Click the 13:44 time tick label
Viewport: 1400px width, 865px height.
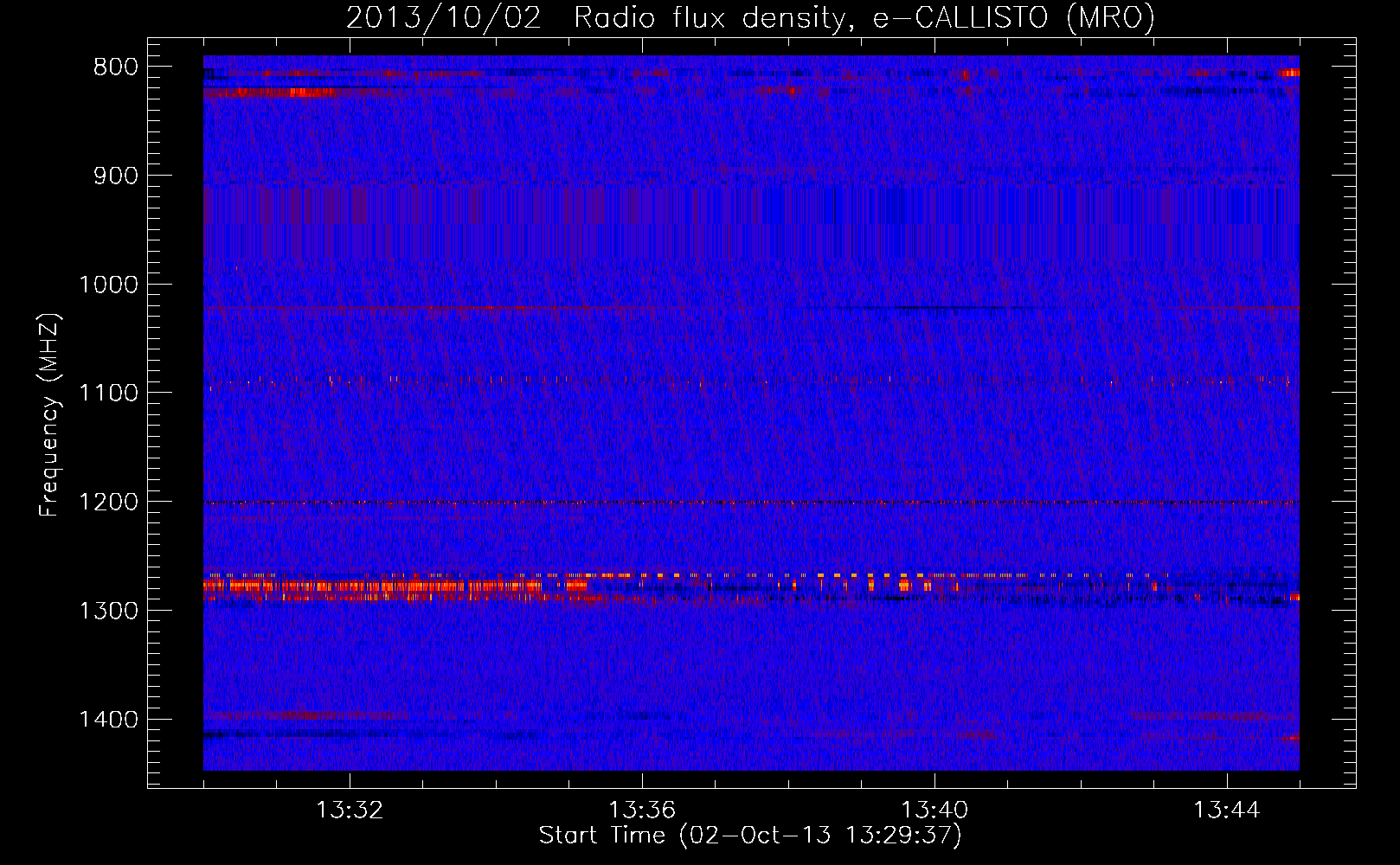(1227, 811)
